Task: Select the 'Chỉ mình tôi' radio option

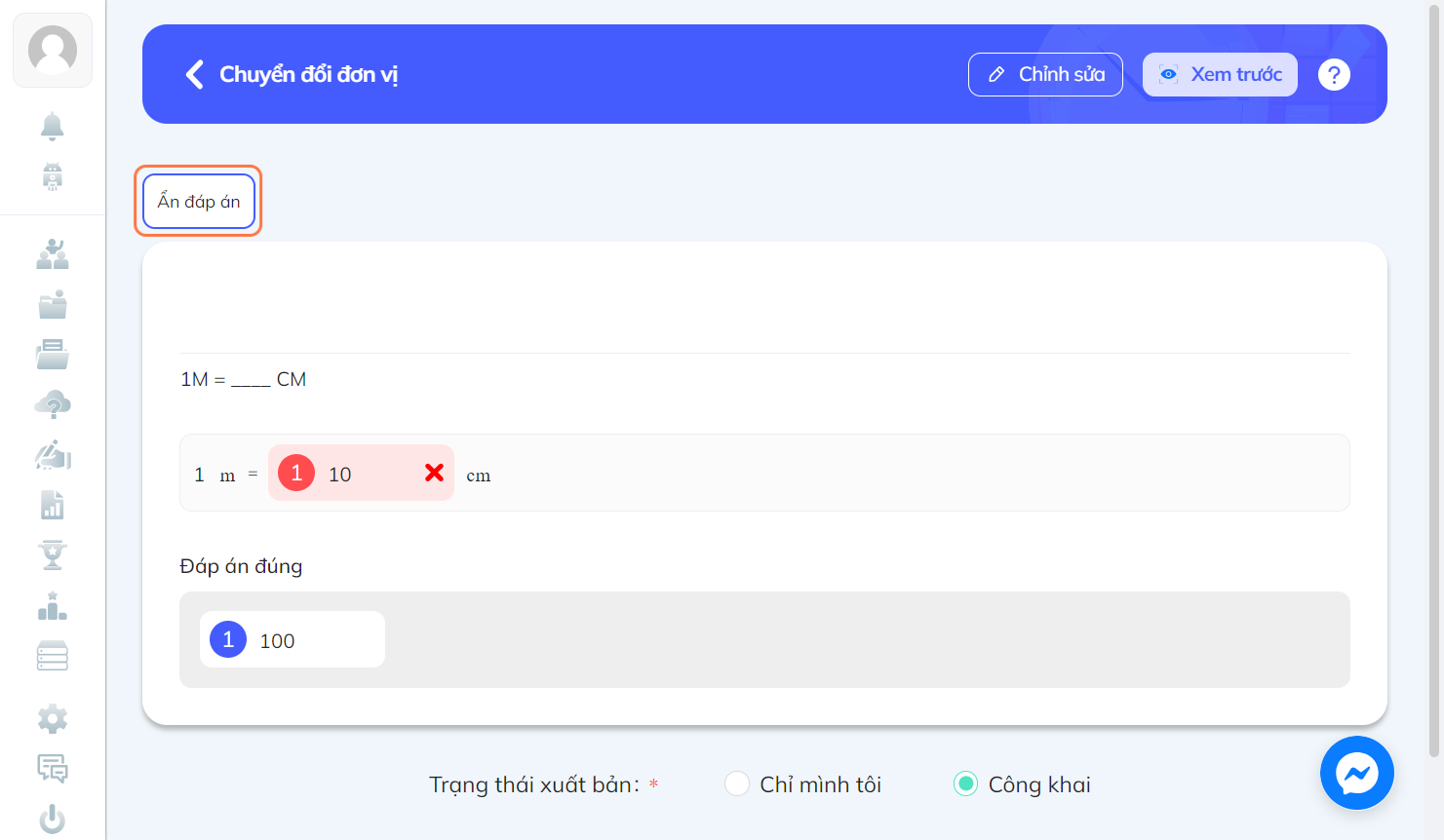Action: (737, 783)
